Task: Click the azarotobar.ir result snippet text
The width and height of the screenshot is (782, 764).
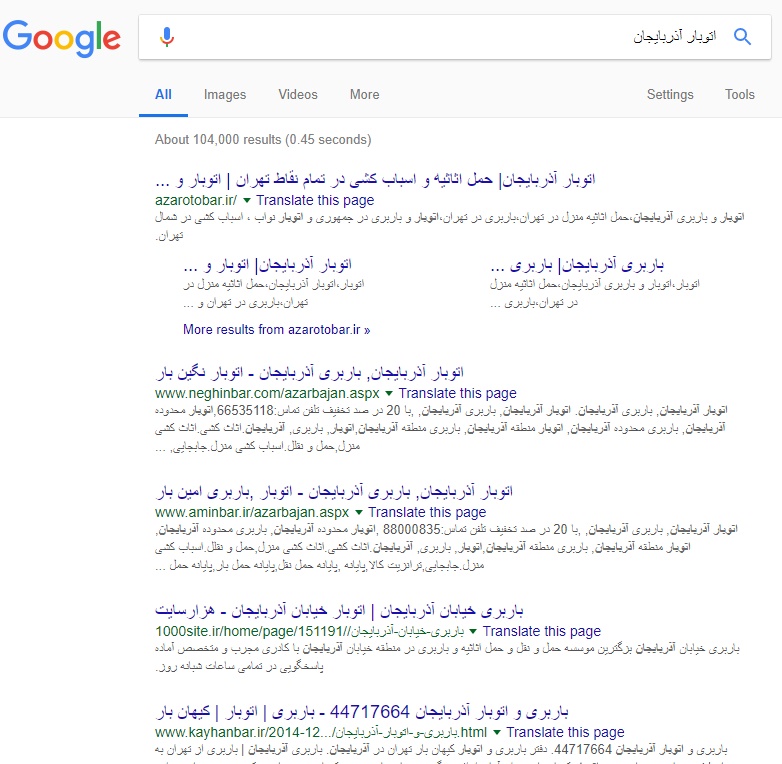Action: point(449,226)
